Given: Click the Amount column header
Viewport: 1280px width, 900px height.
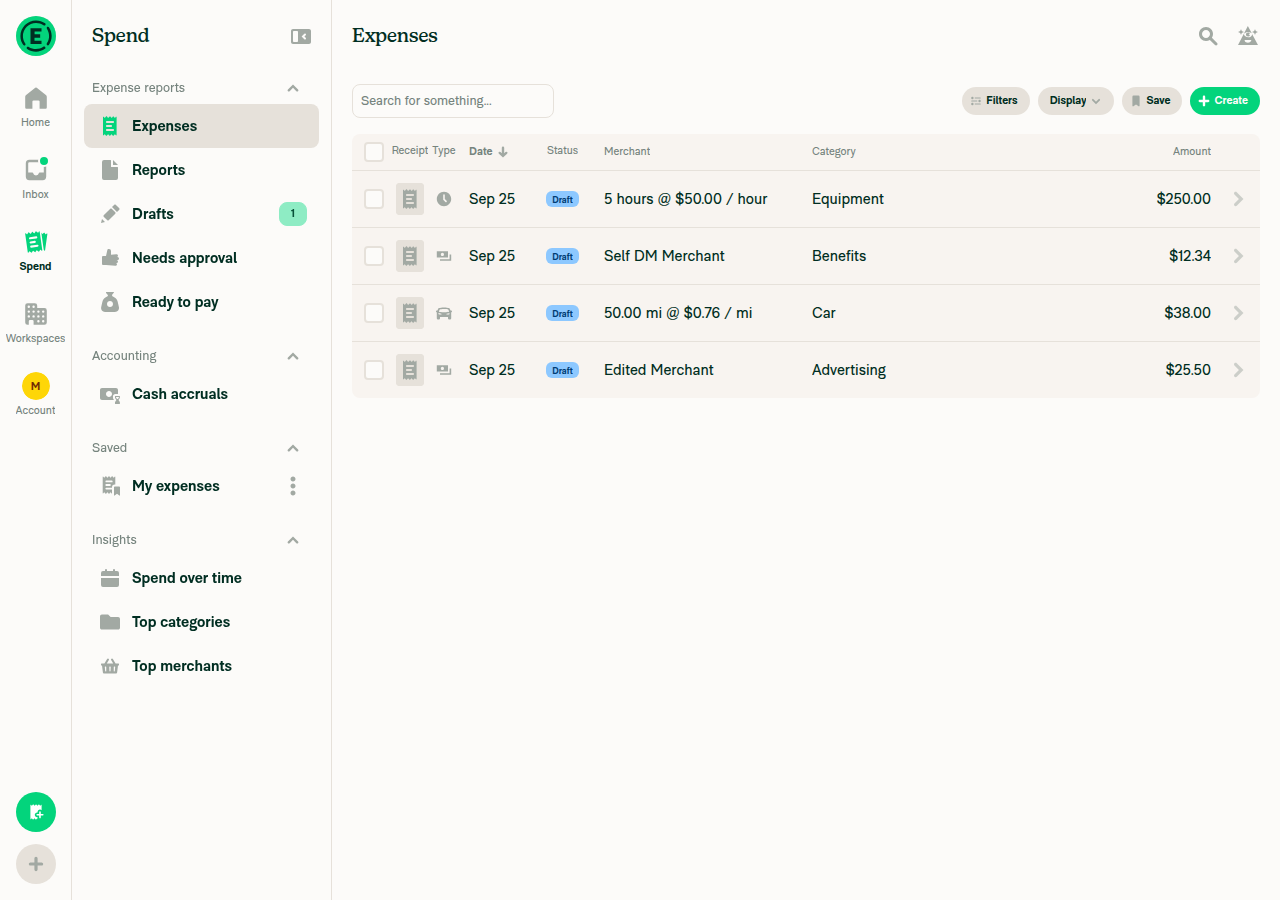Looking at the screenshot, I should coord(1192,152).
